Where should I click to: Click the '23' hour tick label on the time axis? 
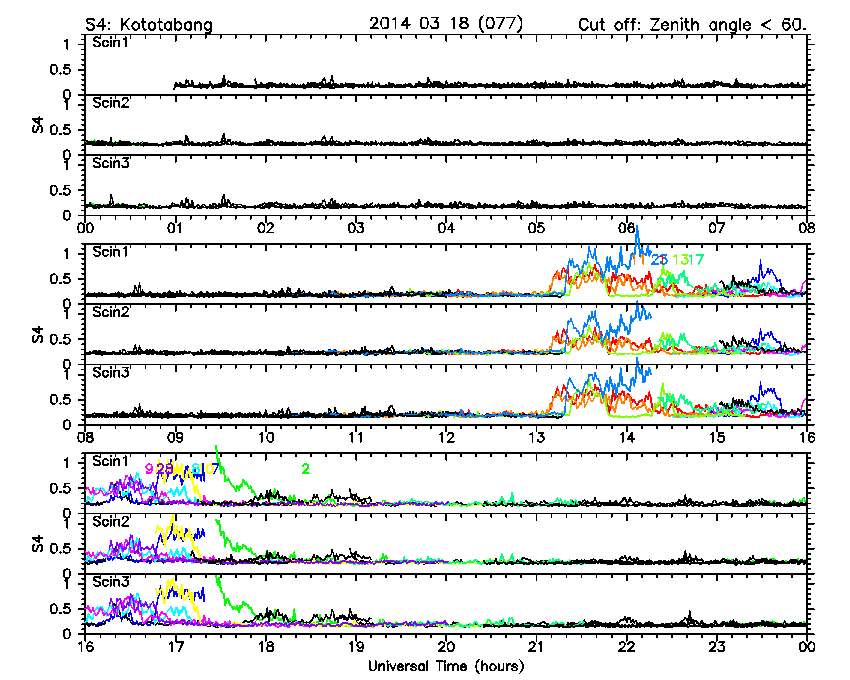(x=717, y=646)
